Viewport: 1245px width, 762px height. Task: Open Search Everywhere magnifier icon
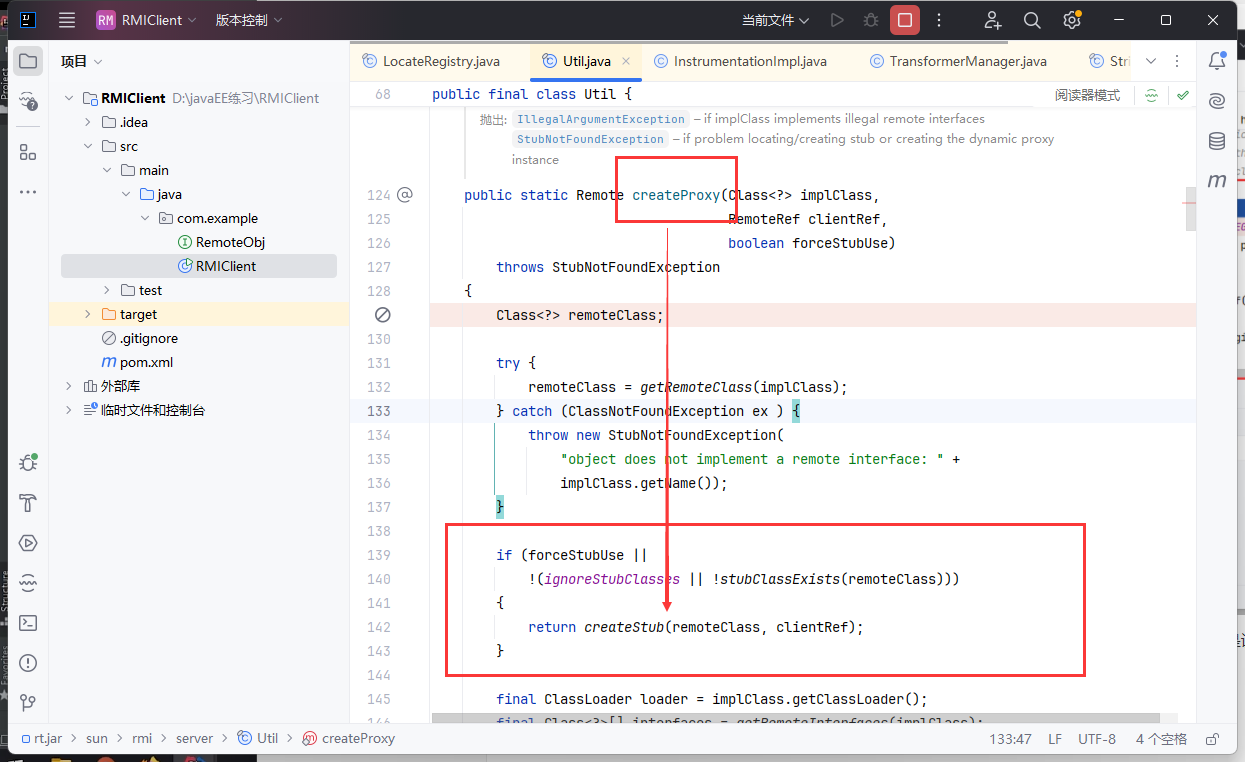point(1032,20)
